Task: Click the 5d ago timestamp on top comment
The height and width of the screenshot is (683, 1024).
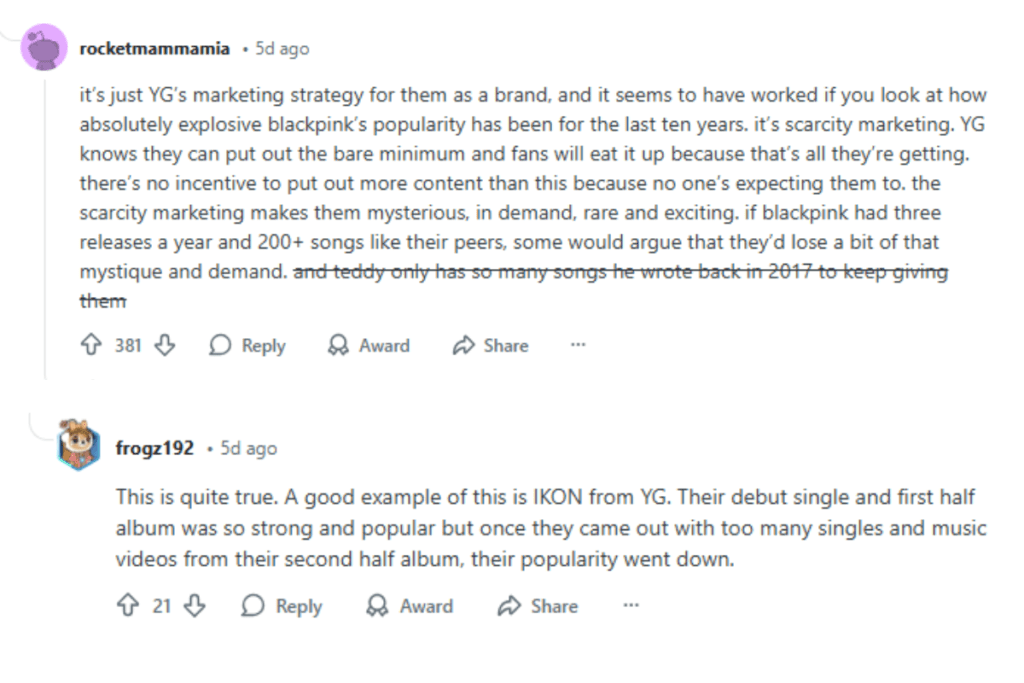Action: click(283, 47)
